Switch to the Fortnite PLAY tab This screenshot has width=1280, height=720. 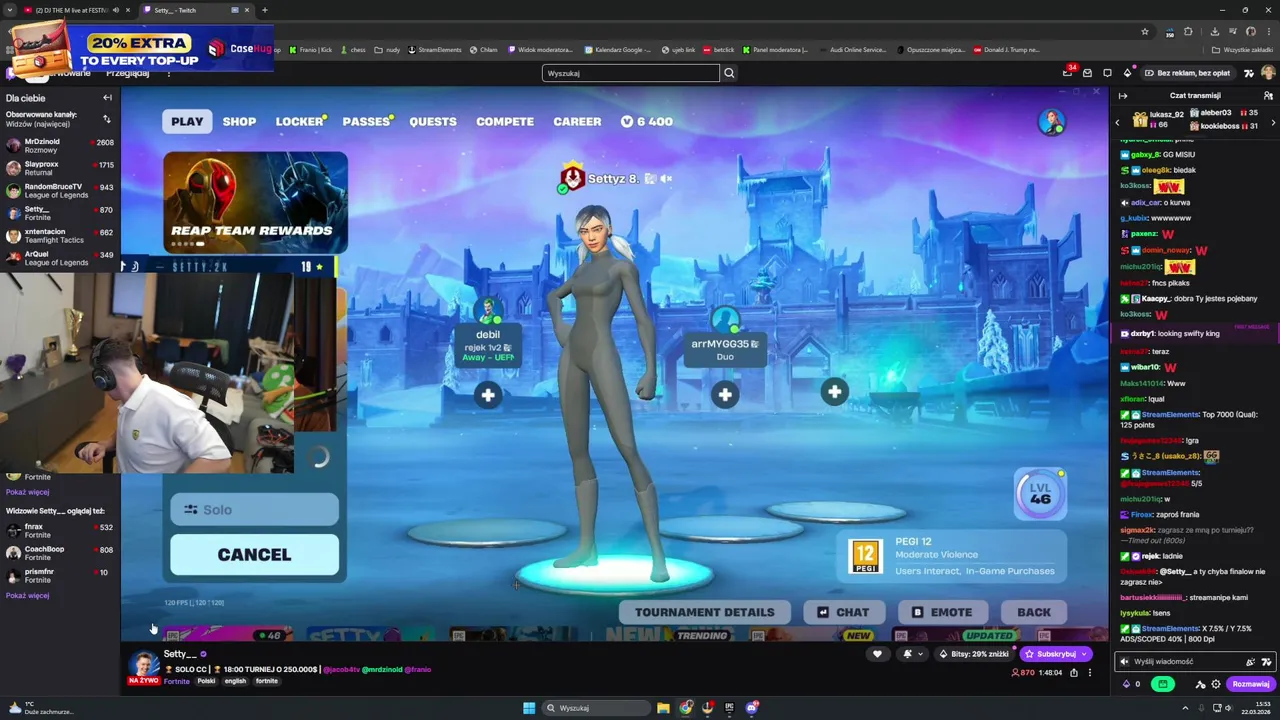[x=187, y=121]
